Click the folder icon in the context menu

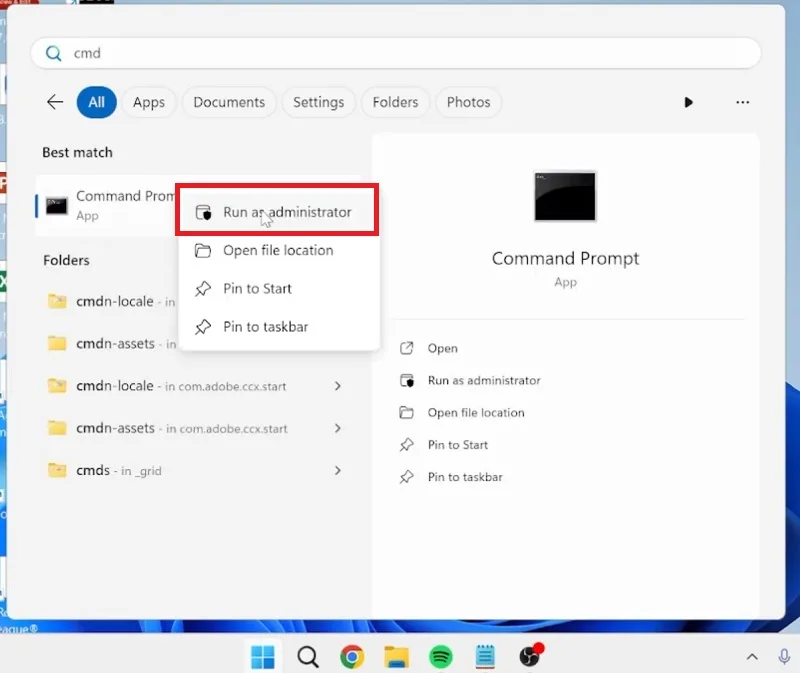[203, 251]
